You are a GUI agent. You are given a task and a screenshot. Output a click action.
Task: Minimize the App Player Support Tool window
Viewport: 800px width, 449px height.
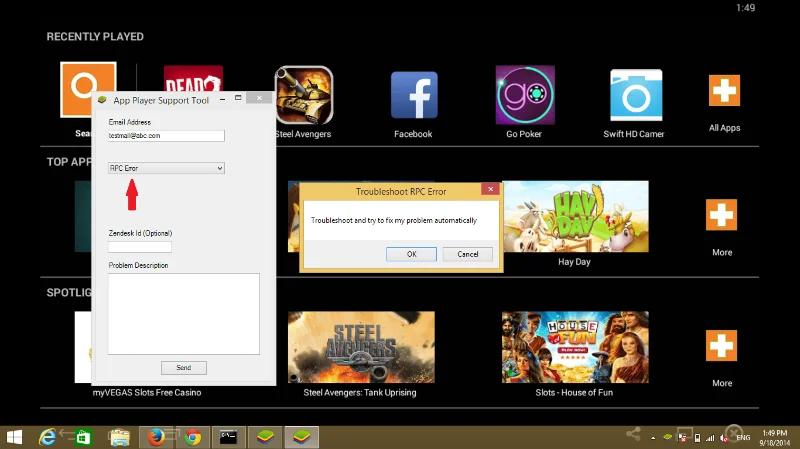222,99
